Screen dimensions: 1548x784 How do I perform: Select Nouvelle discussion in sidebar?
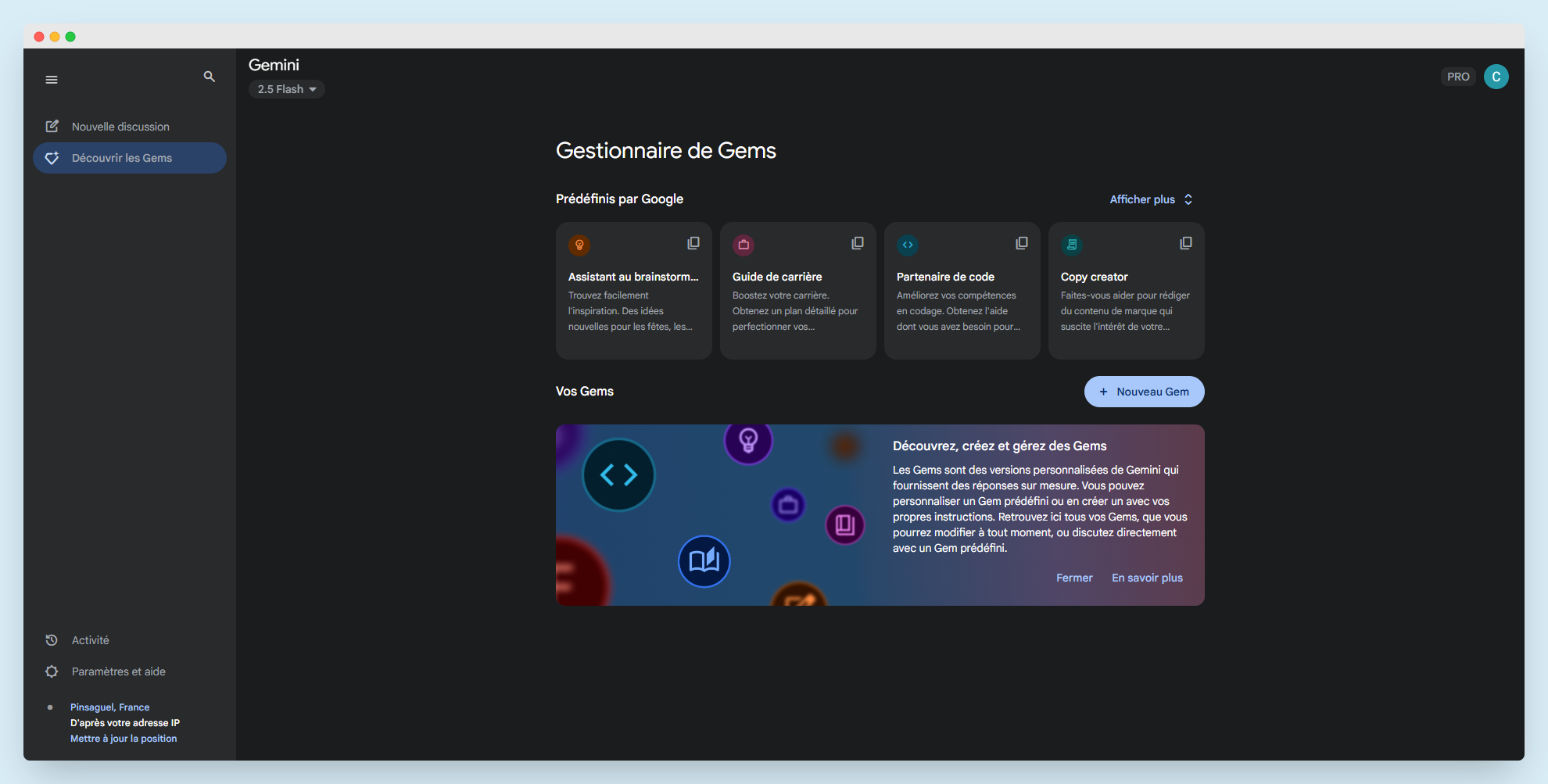[x=130, y=127]
